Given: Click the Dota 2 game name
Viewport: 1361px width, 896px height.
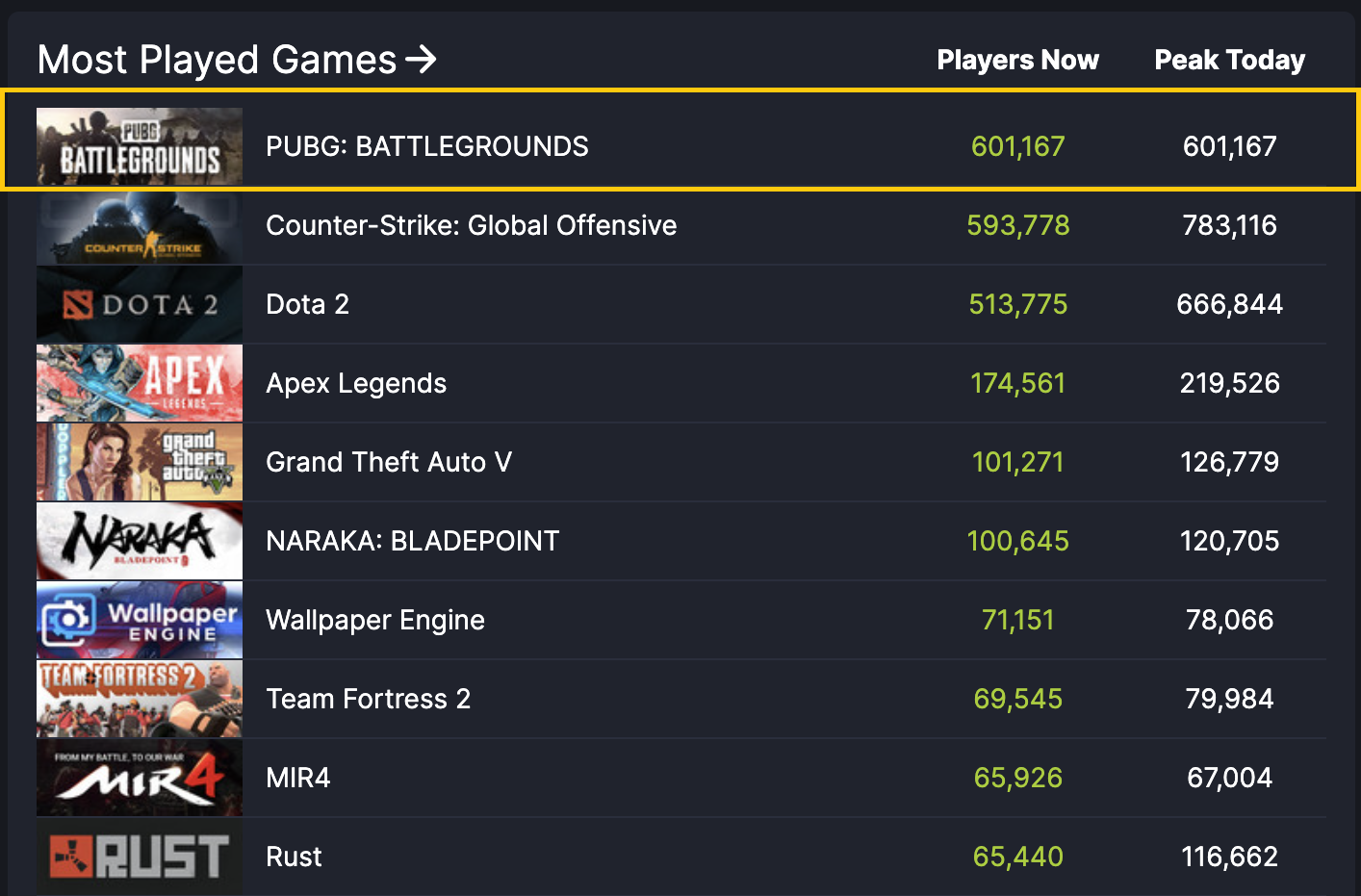Looking at the screenshot, I should click(x=307, y=304).
